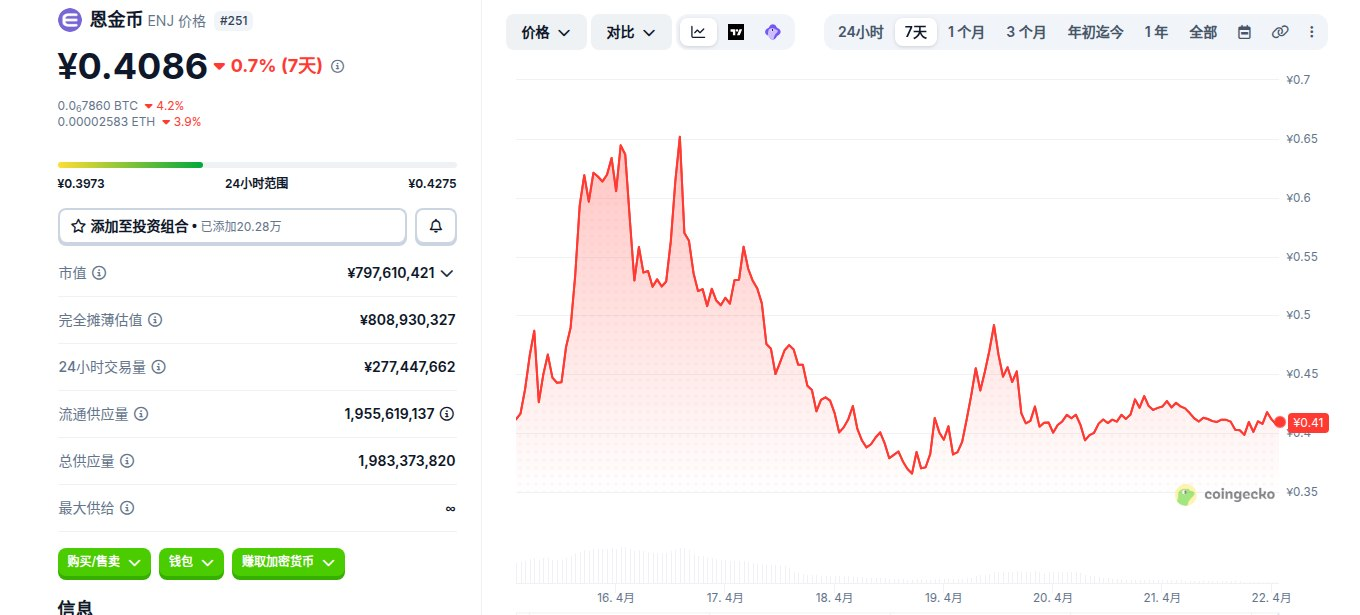This screenshot has height=615, width=1360.
Task: Click the 信息 section heading
Action: click(76, 606)
